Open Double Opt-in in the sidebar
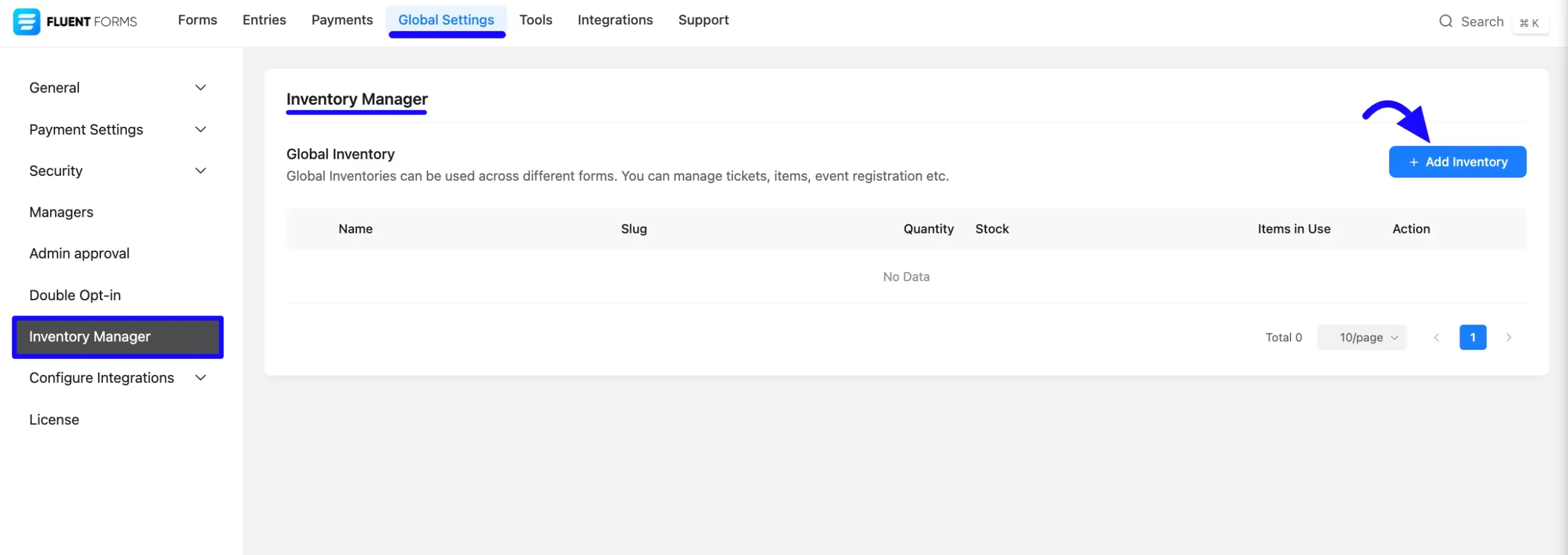Screen dimensions: 1568x555 75,295
